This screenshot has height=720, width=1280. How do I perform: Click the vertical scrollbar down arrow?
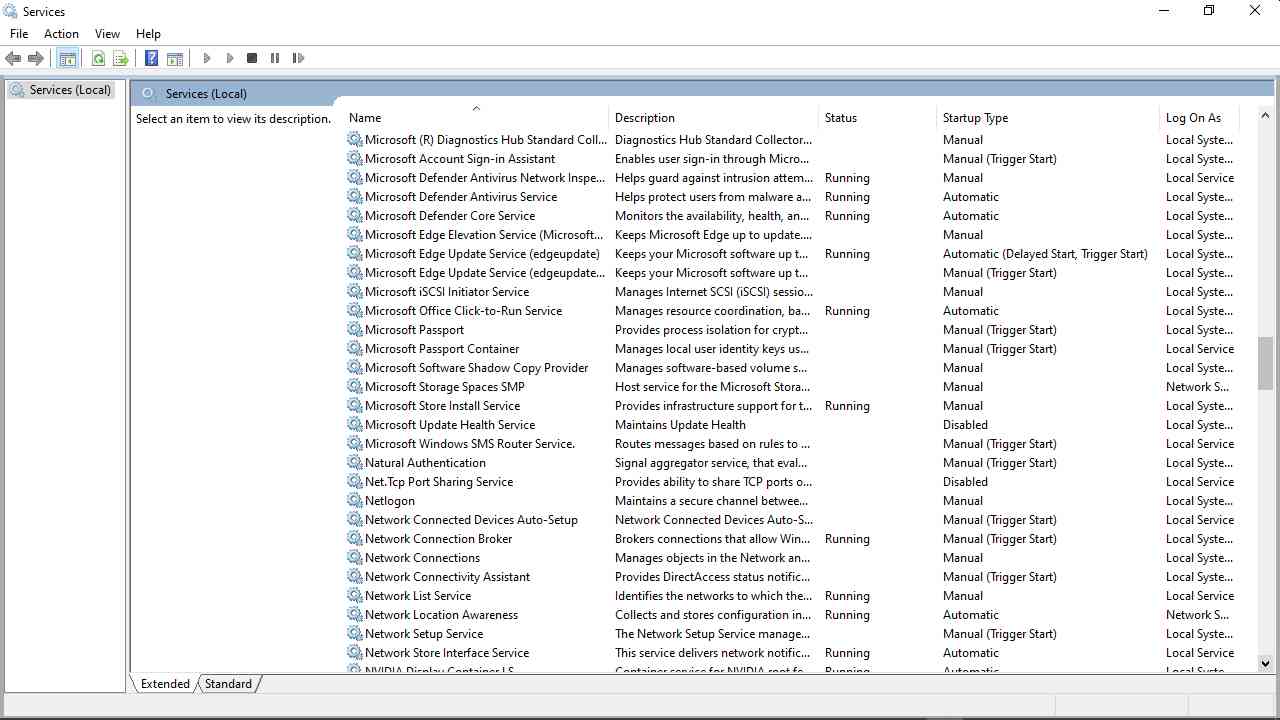pos(1265,663)
